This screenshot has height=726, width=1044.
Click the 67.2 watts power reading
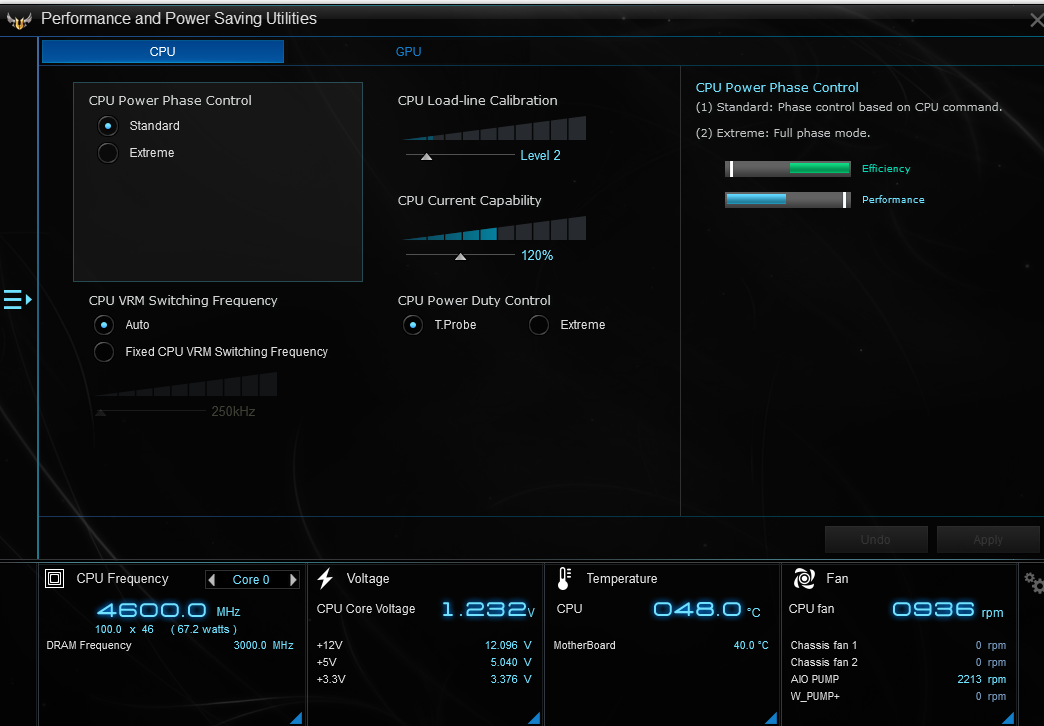pos(204,629)
